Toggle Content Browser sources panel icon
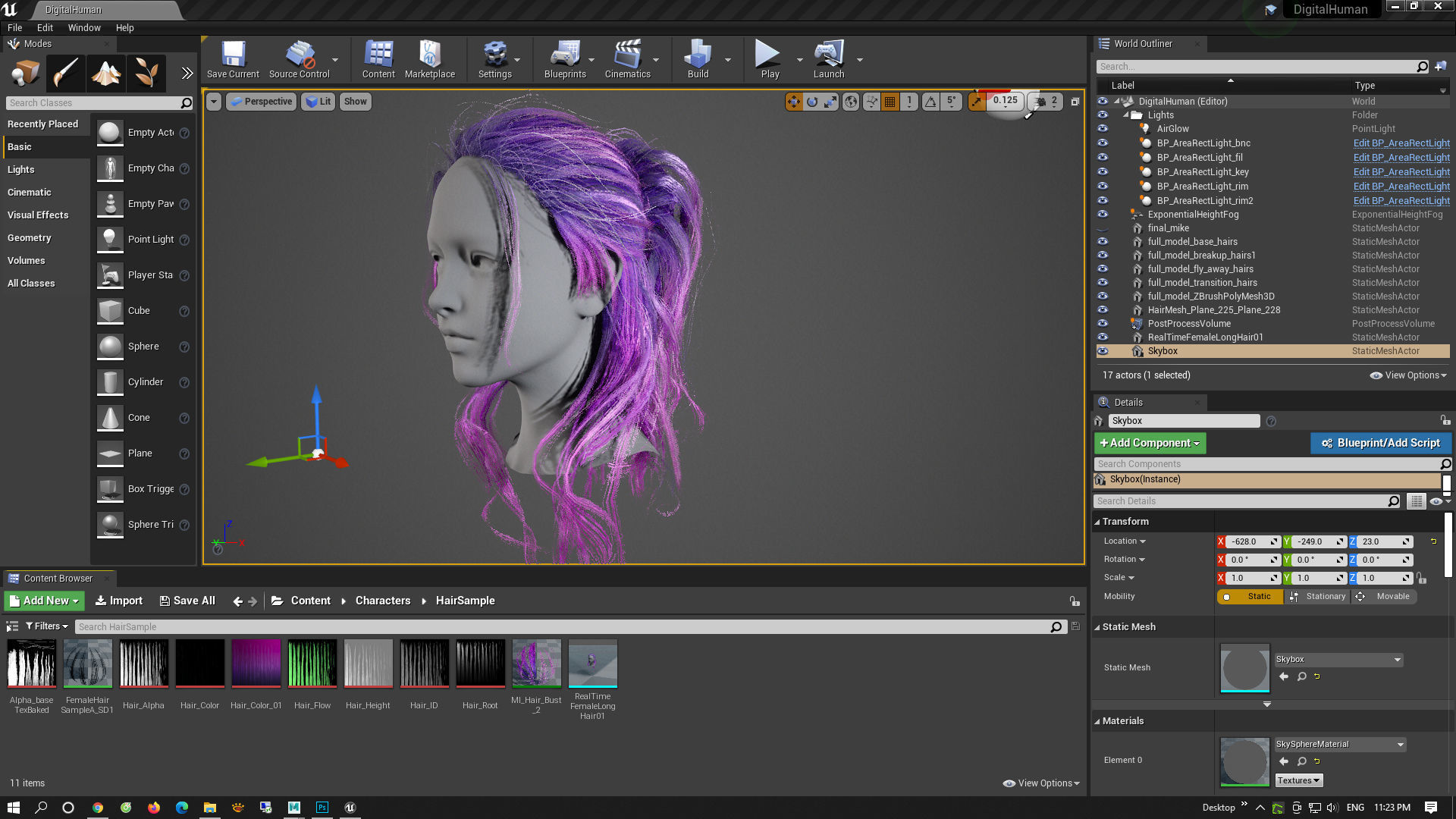Viewport: 1456px width, 819px height. (12, 626)
